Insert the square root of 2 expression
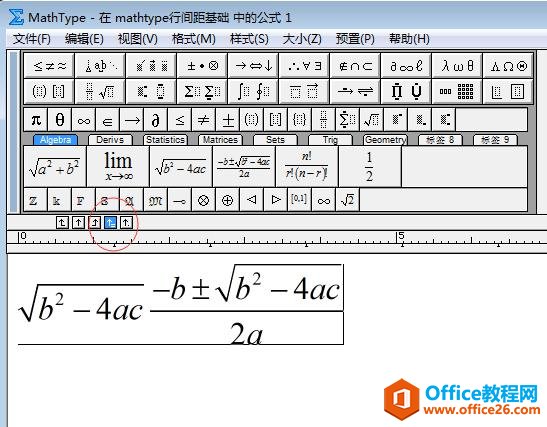The height and width of the screenshot is (427, 547). coord(347,200)
